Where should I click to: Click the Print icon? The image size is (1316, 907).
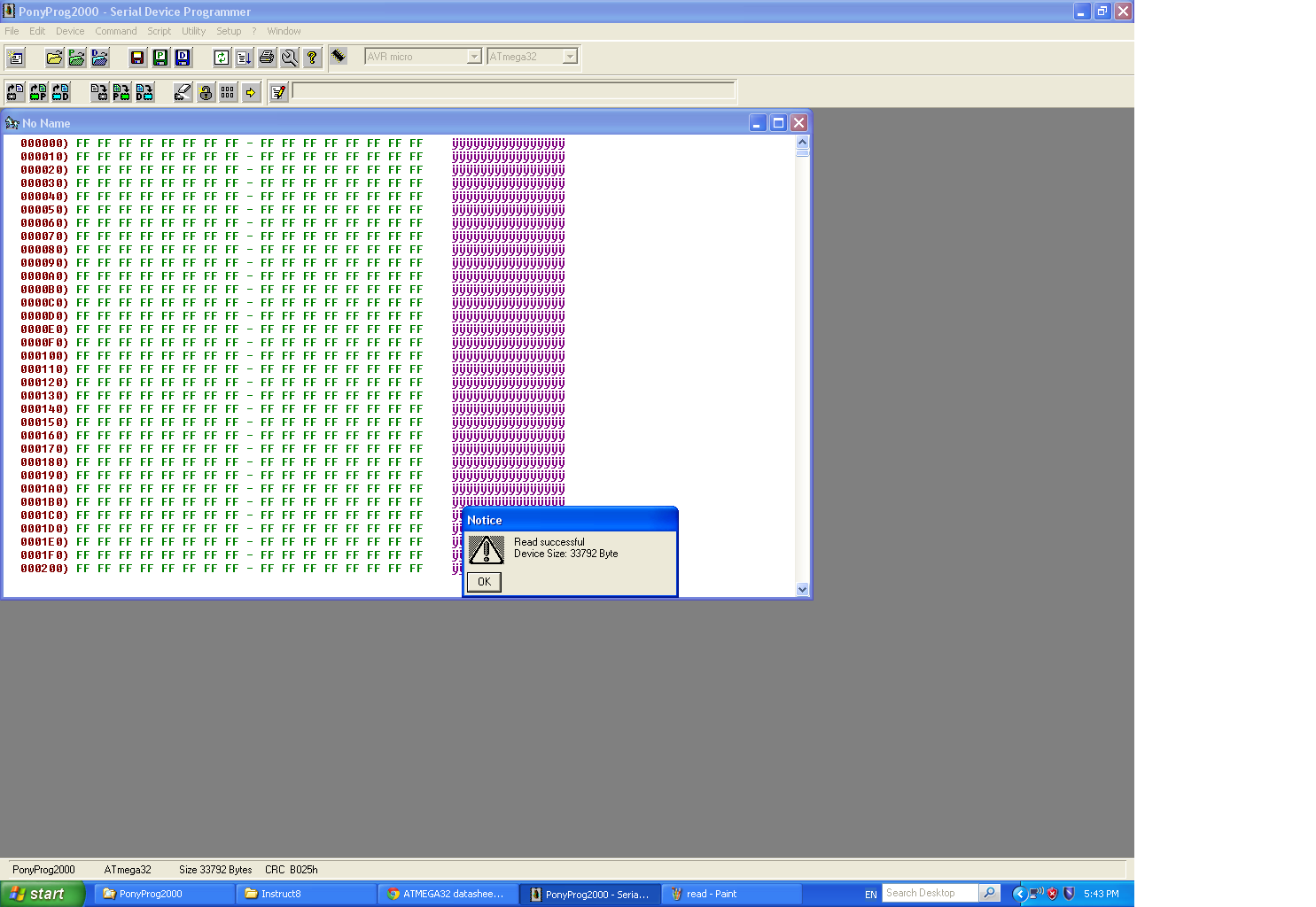[x=267, y=58]
